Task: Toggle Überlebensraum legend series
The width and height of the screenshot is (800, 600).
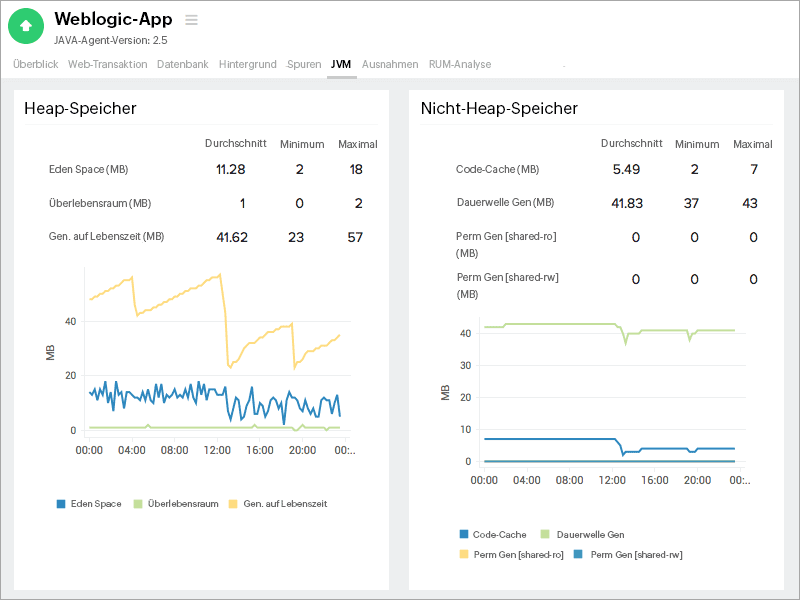Action: click(x=175, y=504)
